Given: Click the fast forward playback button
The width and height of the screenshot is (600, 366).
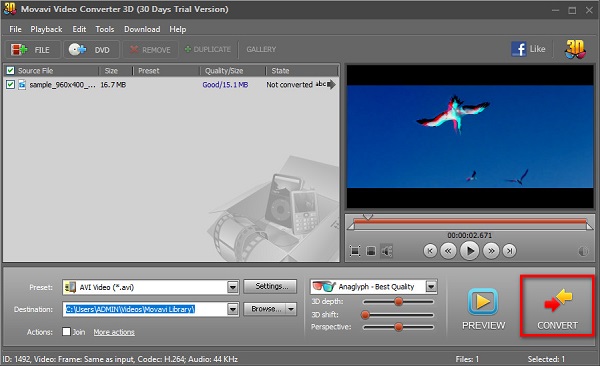Looking at the screenshot, I should point(491,251).
